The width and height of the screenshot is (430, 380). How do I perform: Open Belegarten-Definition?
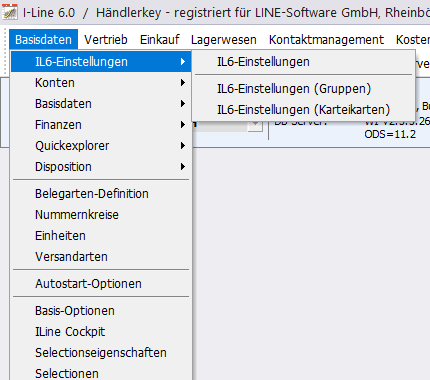point(101,194)
